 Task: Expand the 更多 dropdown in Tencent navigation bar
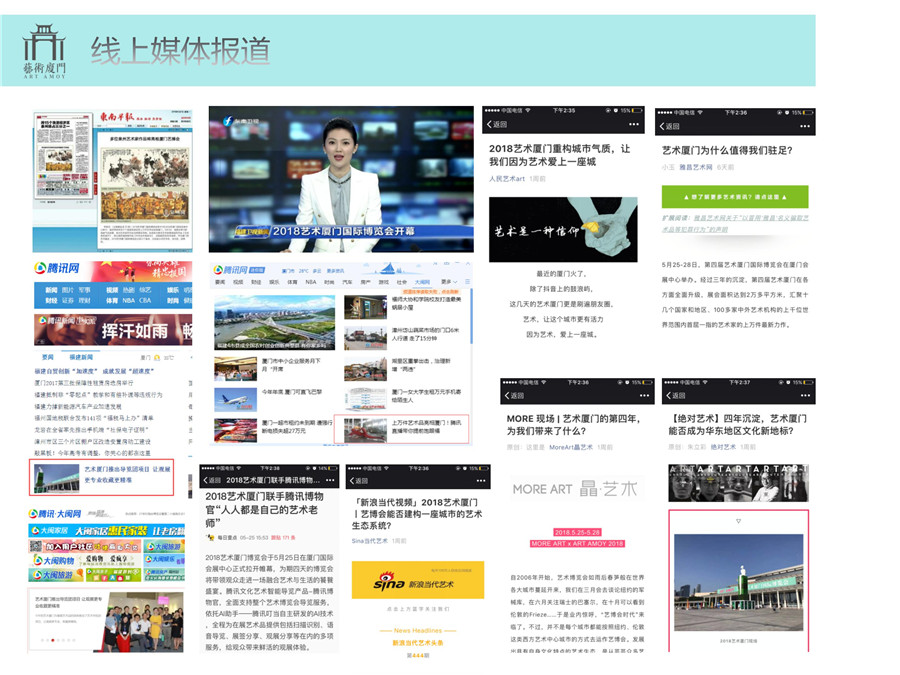[x=447, y=282]
